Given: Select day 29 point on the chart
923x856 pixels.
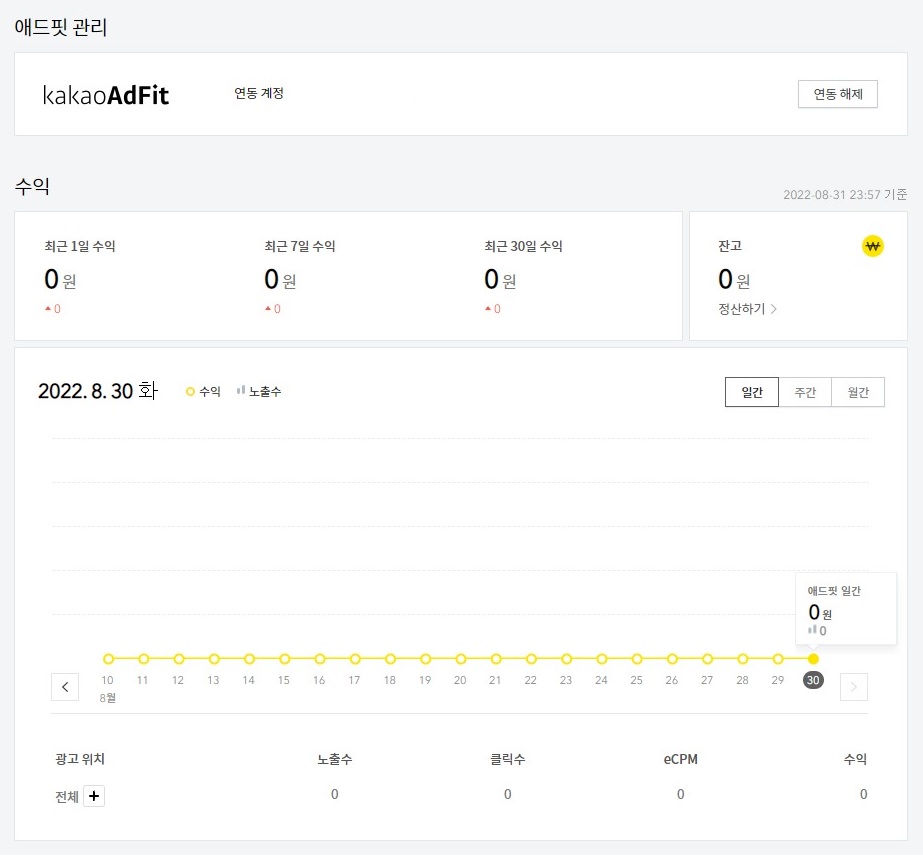Looking at the screenshot, I should pyautogui.click(x=778, y=659).
